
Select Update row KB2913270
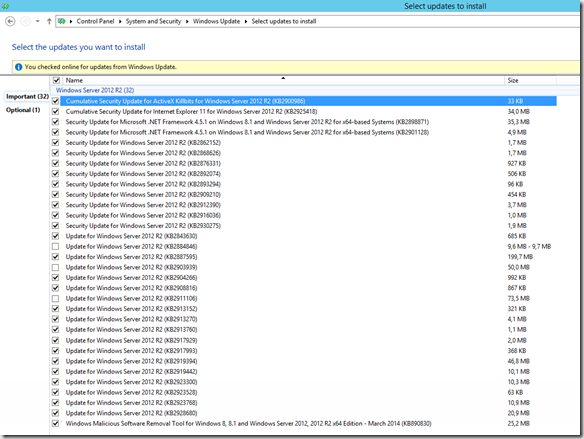pyautogui.click(x=304, y=319)
